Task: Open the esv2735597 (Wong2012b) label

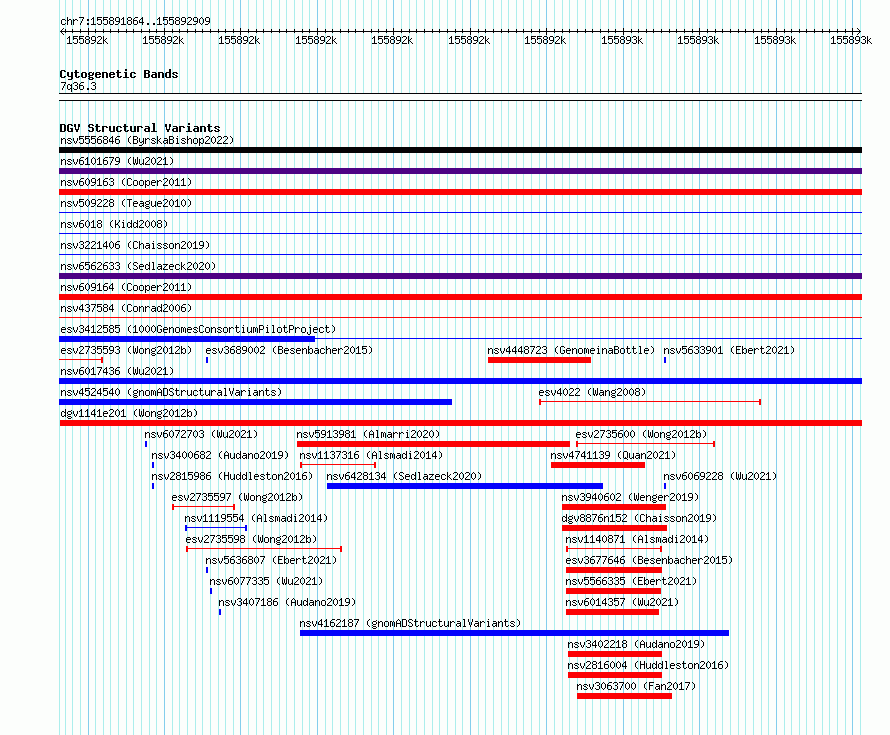Action: tap(237, 497)
